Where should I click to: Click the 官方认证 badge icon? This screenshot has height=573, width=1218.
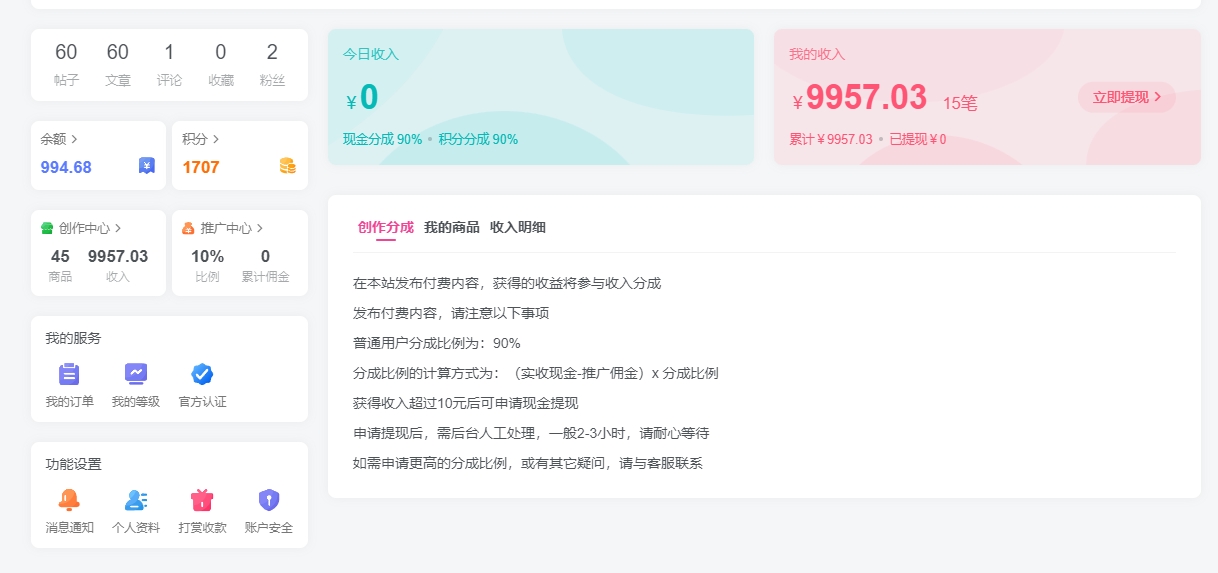(x=202, y=374)
